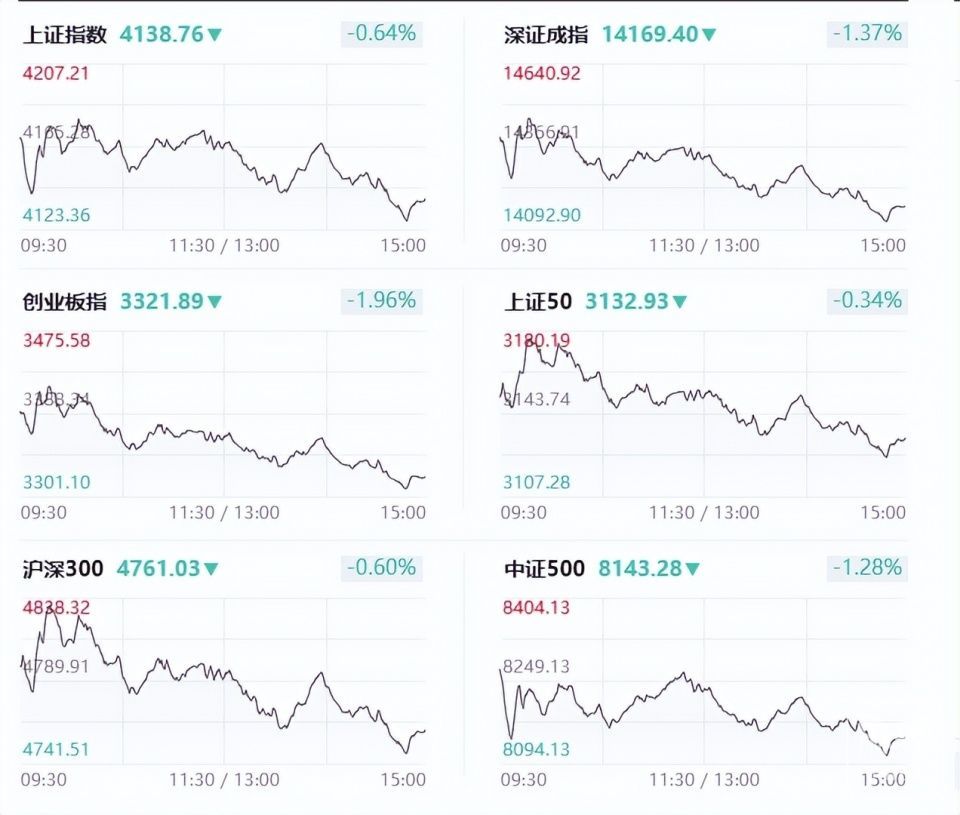Click the down triangle next to 3132.93
The width and height of the screenshot is (960, 815).
click(680, 302)
